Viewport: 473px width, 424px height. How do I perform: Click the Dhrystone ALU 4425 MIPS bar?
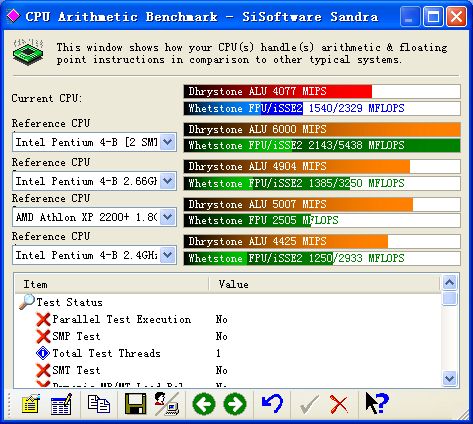coord(322,241)
